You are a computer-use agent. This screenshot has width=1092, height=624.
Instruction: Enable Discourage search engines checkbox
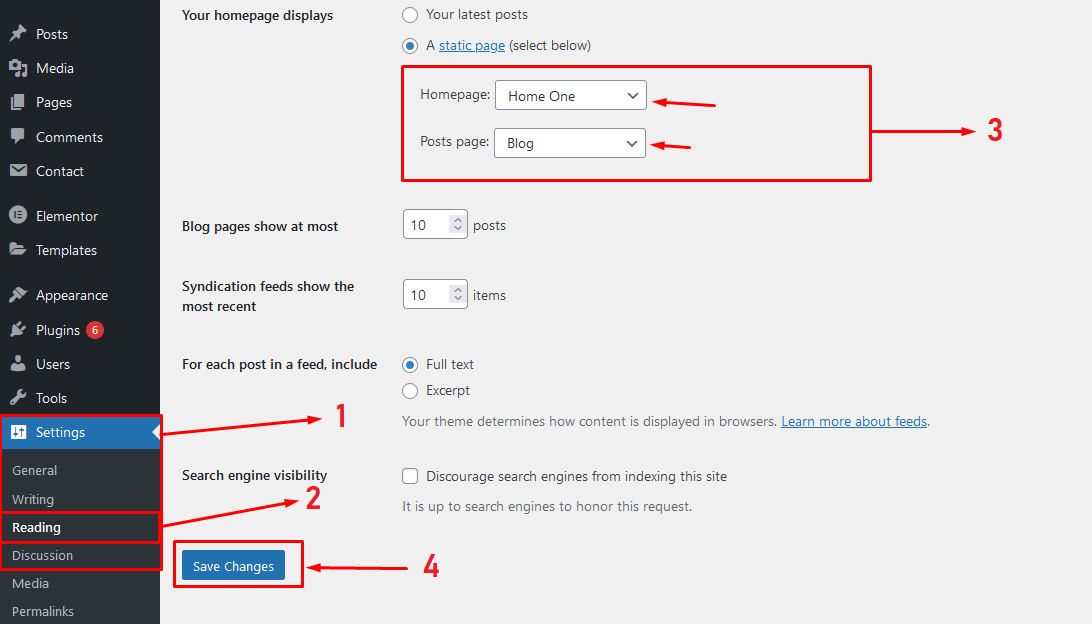(x=410, y=477)
